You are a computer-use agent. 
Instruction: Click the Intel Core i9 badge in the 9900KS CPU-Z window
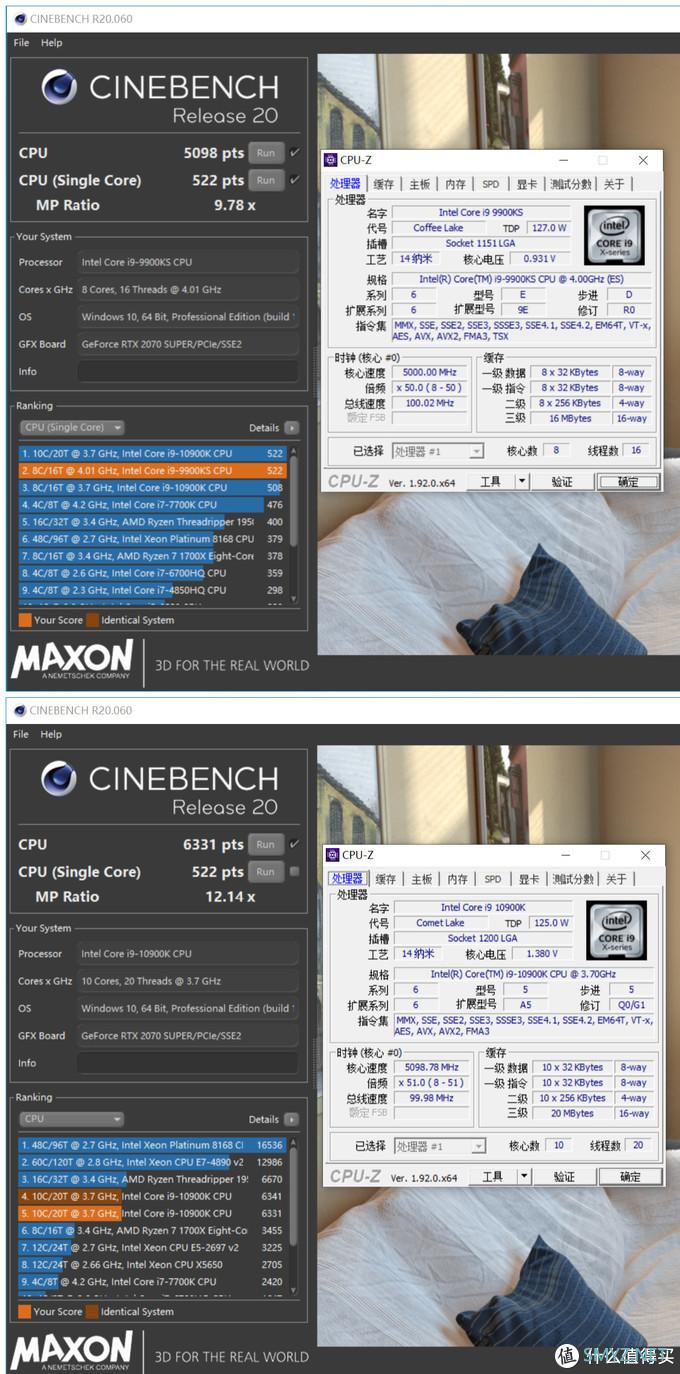click(613, 235)
